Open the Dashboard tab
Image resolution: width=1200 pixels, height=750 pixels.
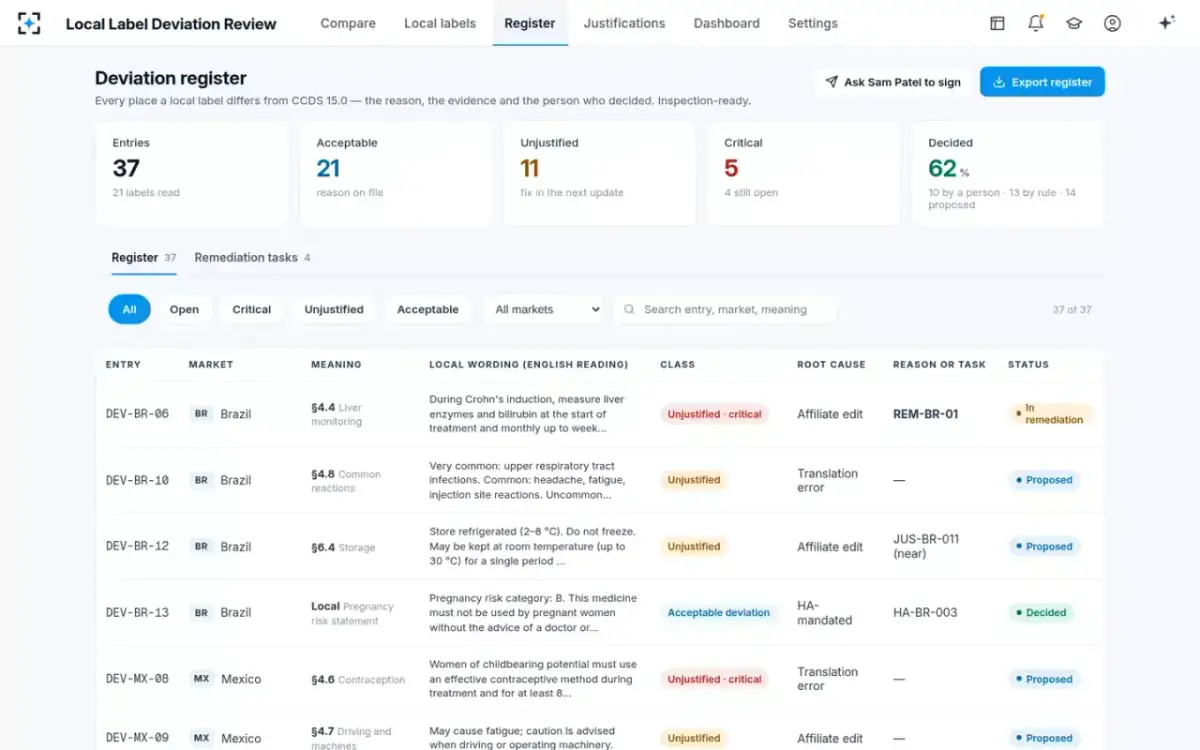727,23
